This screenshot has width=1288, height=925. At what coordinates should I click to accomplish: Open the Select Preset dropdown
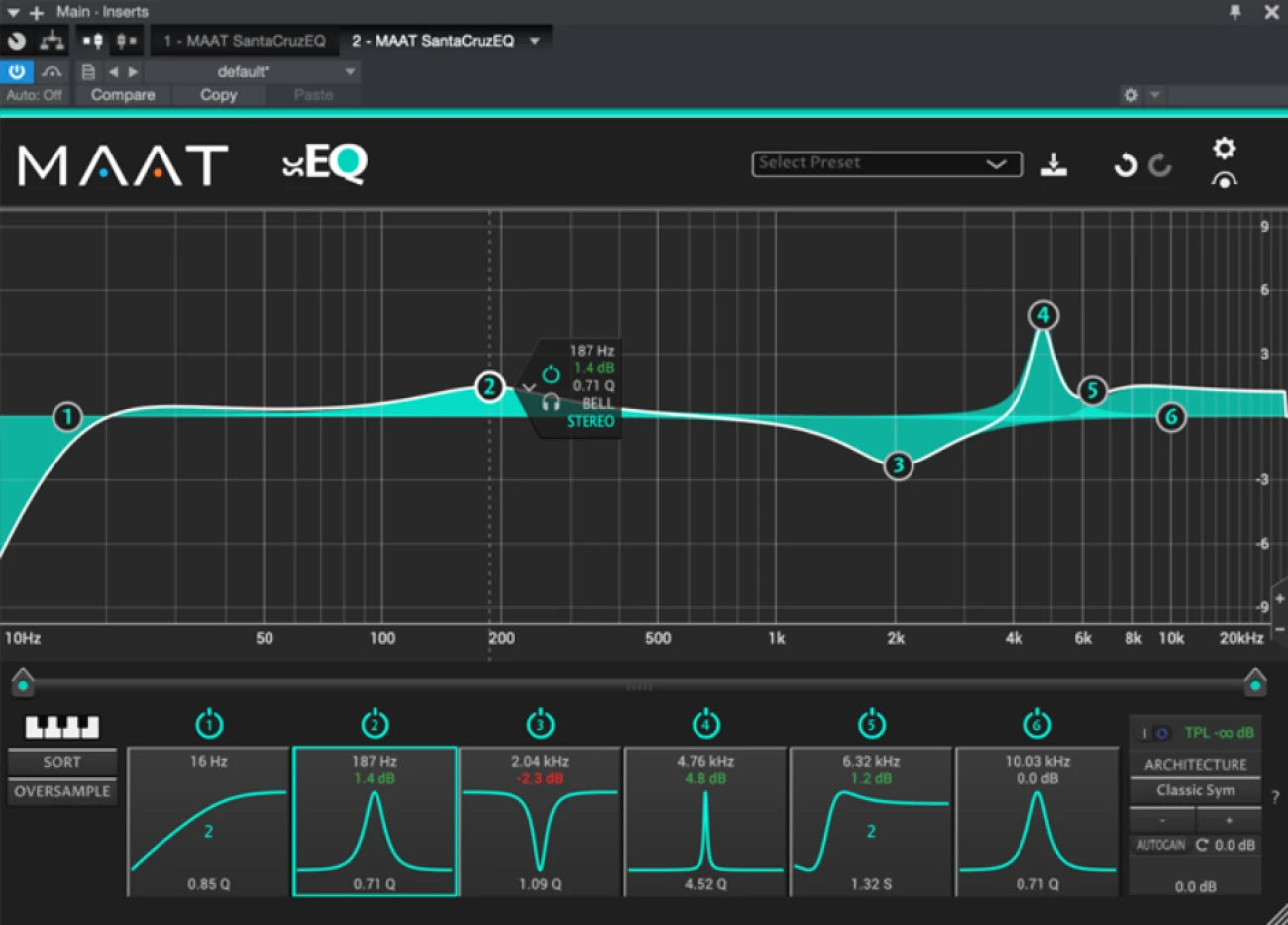pyautogui.click(x=887, y=163)
